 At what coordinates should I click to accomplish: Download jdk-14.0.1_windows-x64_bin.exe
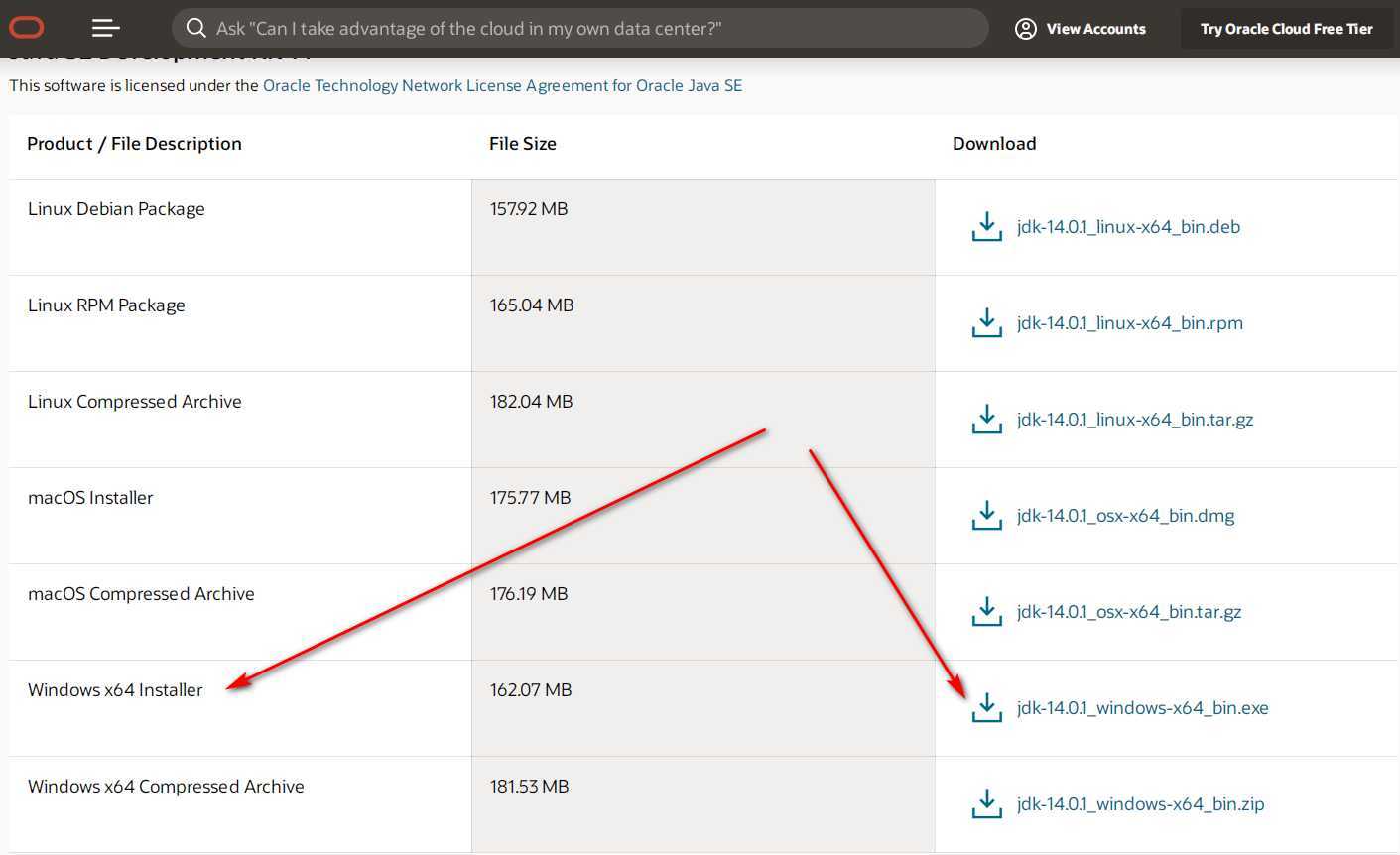tap(1142, 708)
